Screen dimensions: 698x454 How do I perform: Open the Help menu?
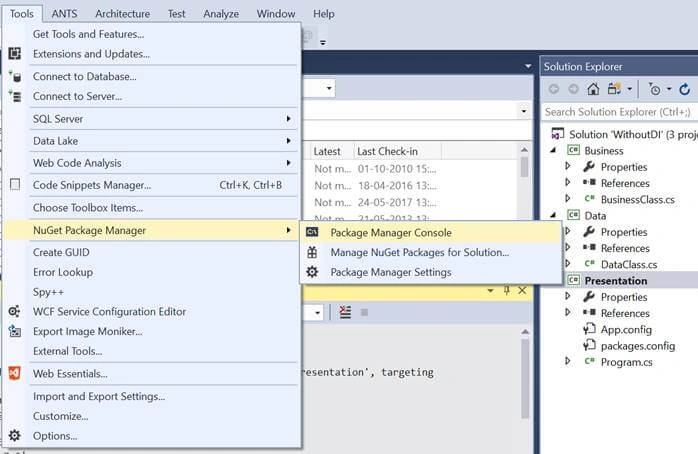pyautogui.click(x=324, y=14)
